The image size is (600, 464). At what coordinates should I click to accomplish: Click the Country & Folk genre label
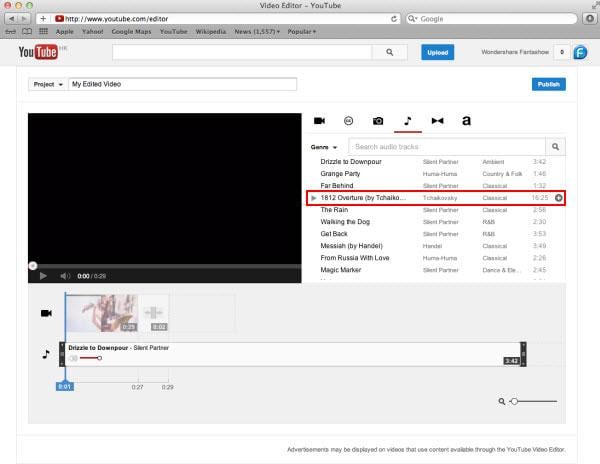point(502,174)
